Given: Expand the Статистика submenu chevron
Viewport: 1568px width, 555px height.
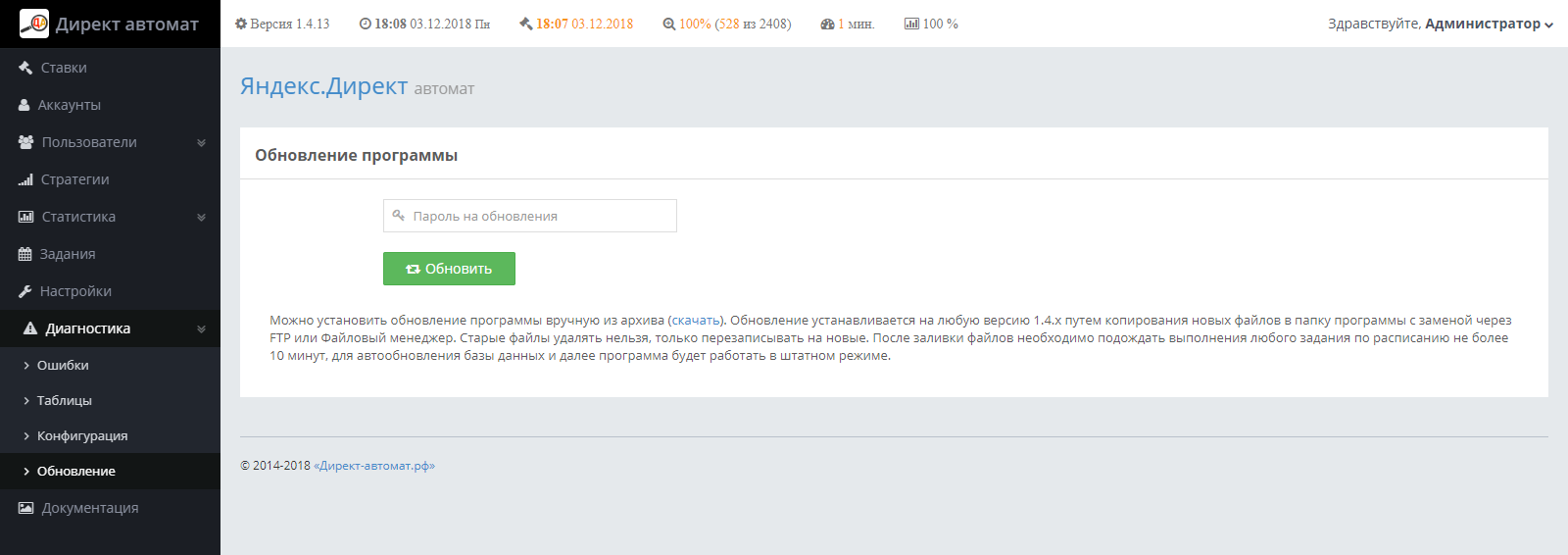Looking at the screenshot, I should 201,217.
